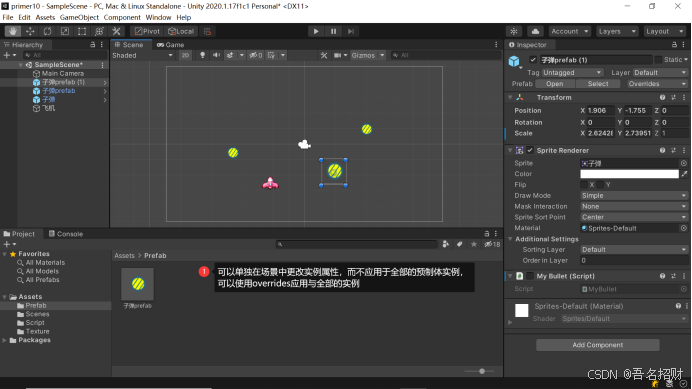Click the prefab Select button
The width and height of the screenshot is (692, 389).
[598, 84]
